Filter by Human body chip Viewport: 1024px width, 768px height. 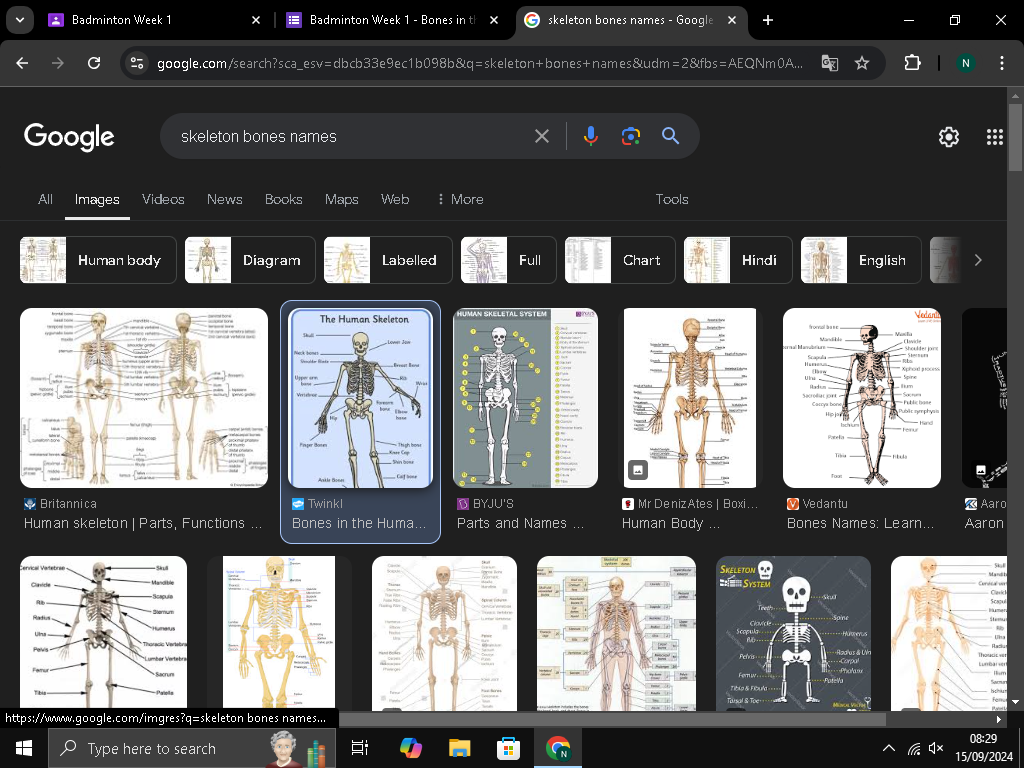point(98,260)
